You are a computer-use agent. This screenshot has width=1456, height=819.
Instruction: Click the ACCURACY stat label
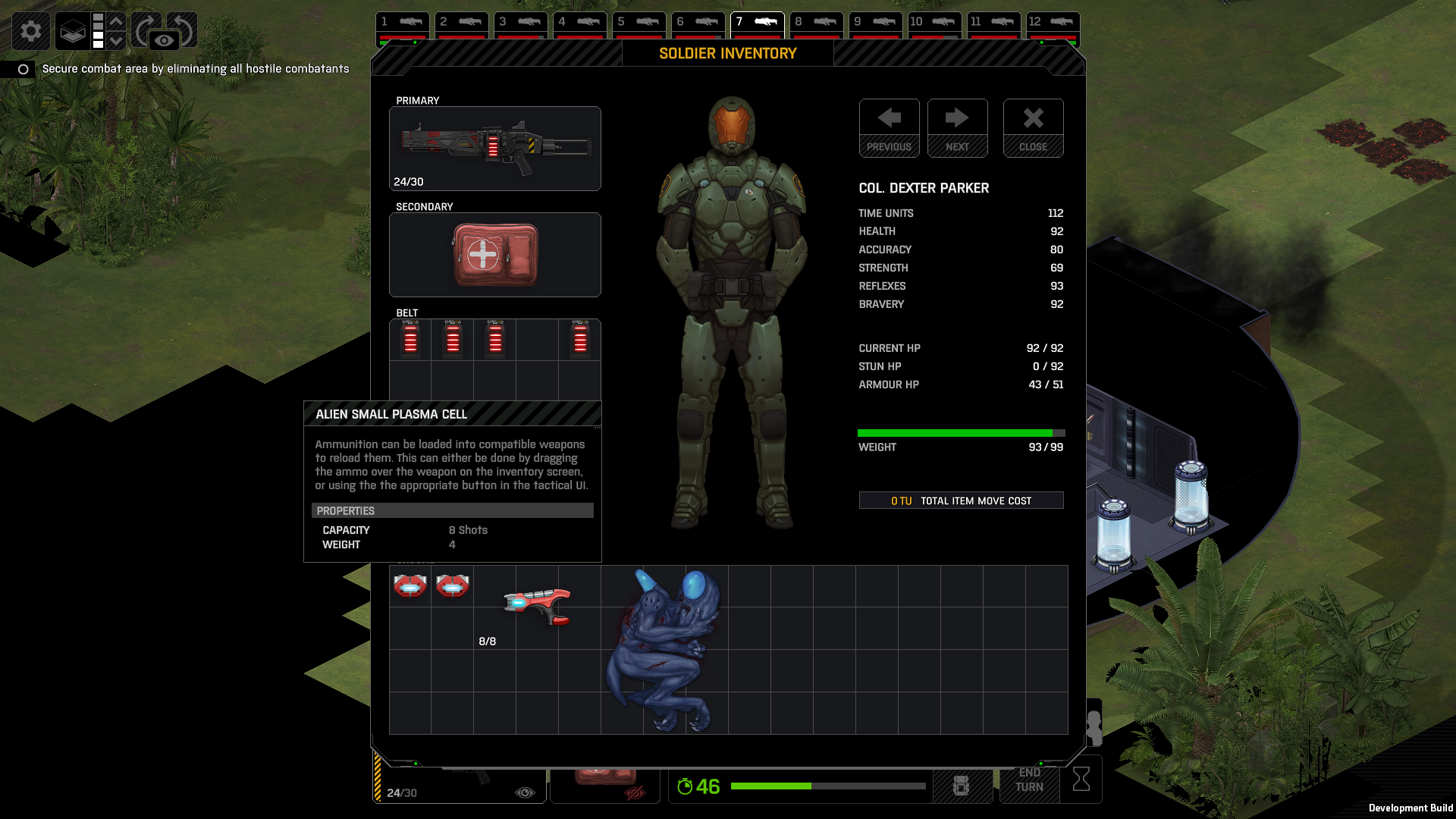[x=885, y=249]
